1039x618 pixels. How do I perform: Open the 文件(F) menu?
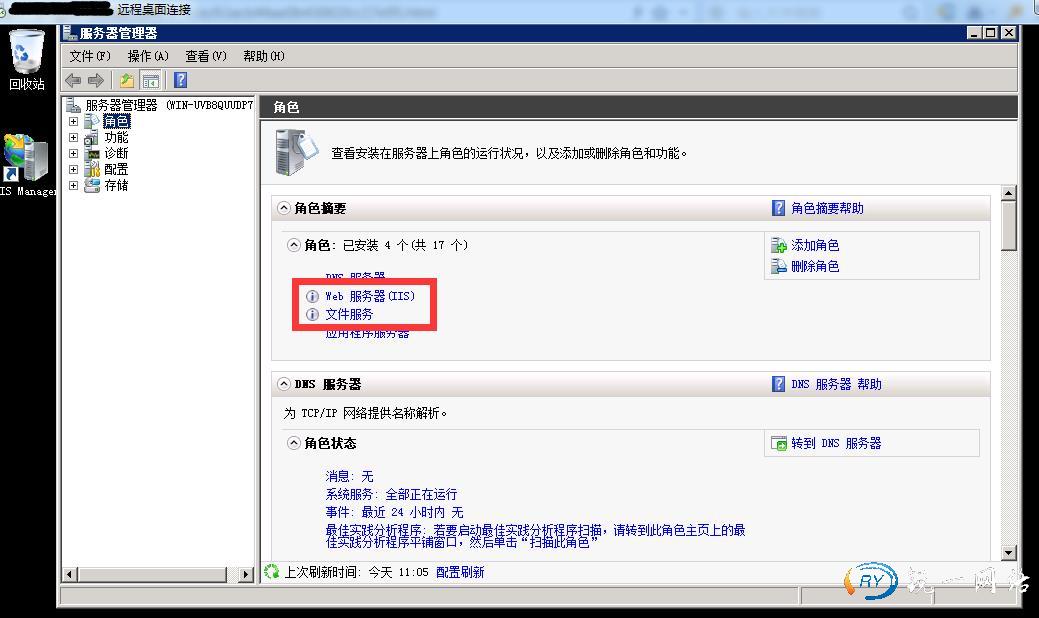(x=89, y=56)
